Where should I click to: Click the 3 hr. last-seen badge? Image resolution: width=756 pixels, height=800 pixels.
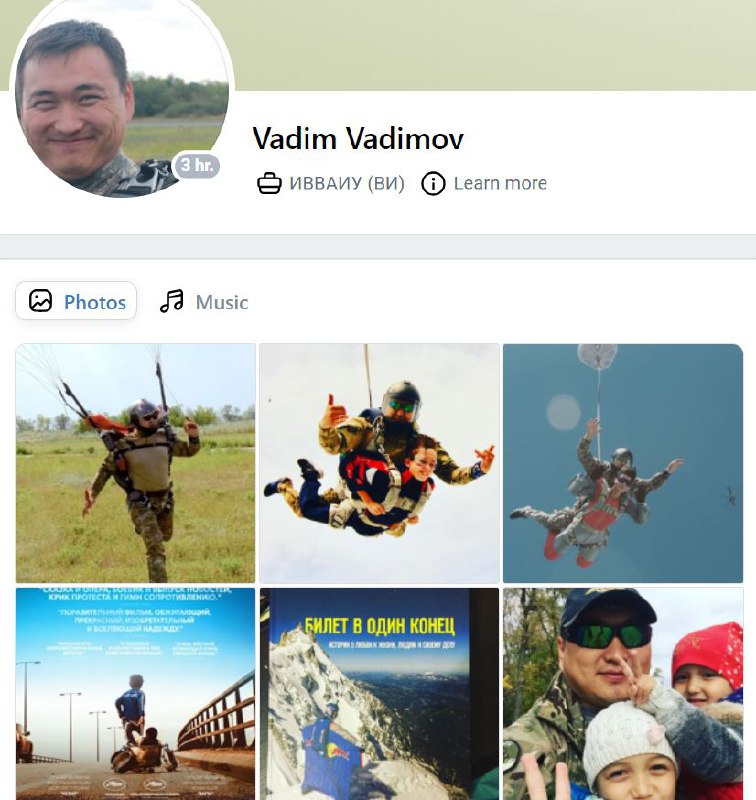(x=197, y=165)
